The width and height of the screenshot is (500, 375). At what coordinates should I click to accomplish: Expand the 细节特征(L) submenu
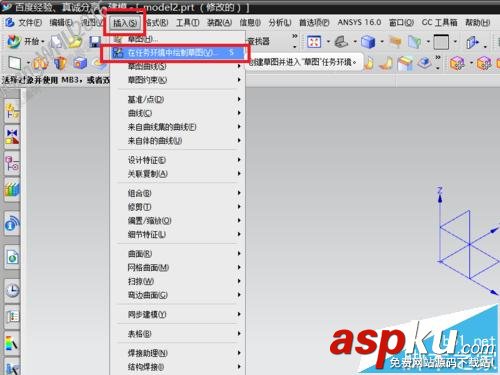click(x=177, y=234)
